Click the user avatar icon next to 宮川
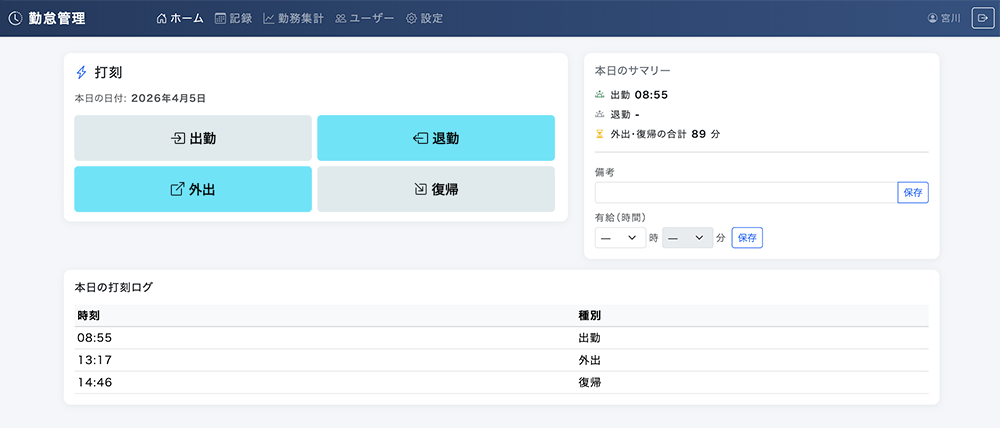1000x428 pixels. point(932,18)
